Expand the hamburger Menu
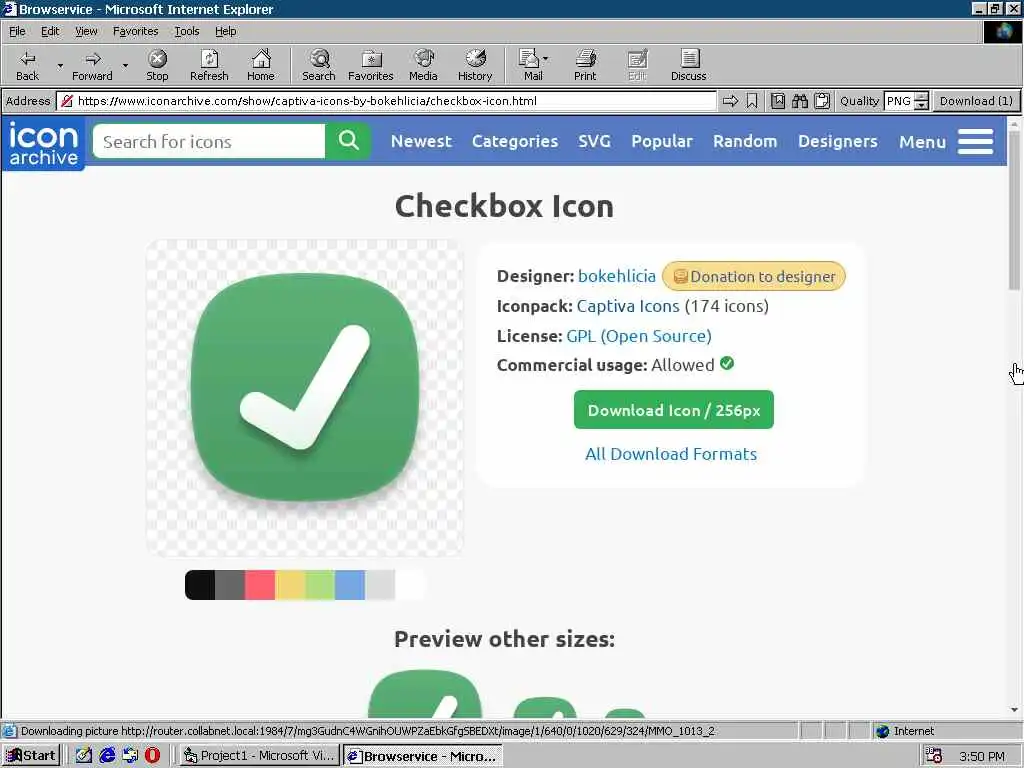The width and height of the screenshot is (1024, 768). (x=946, y=141)
